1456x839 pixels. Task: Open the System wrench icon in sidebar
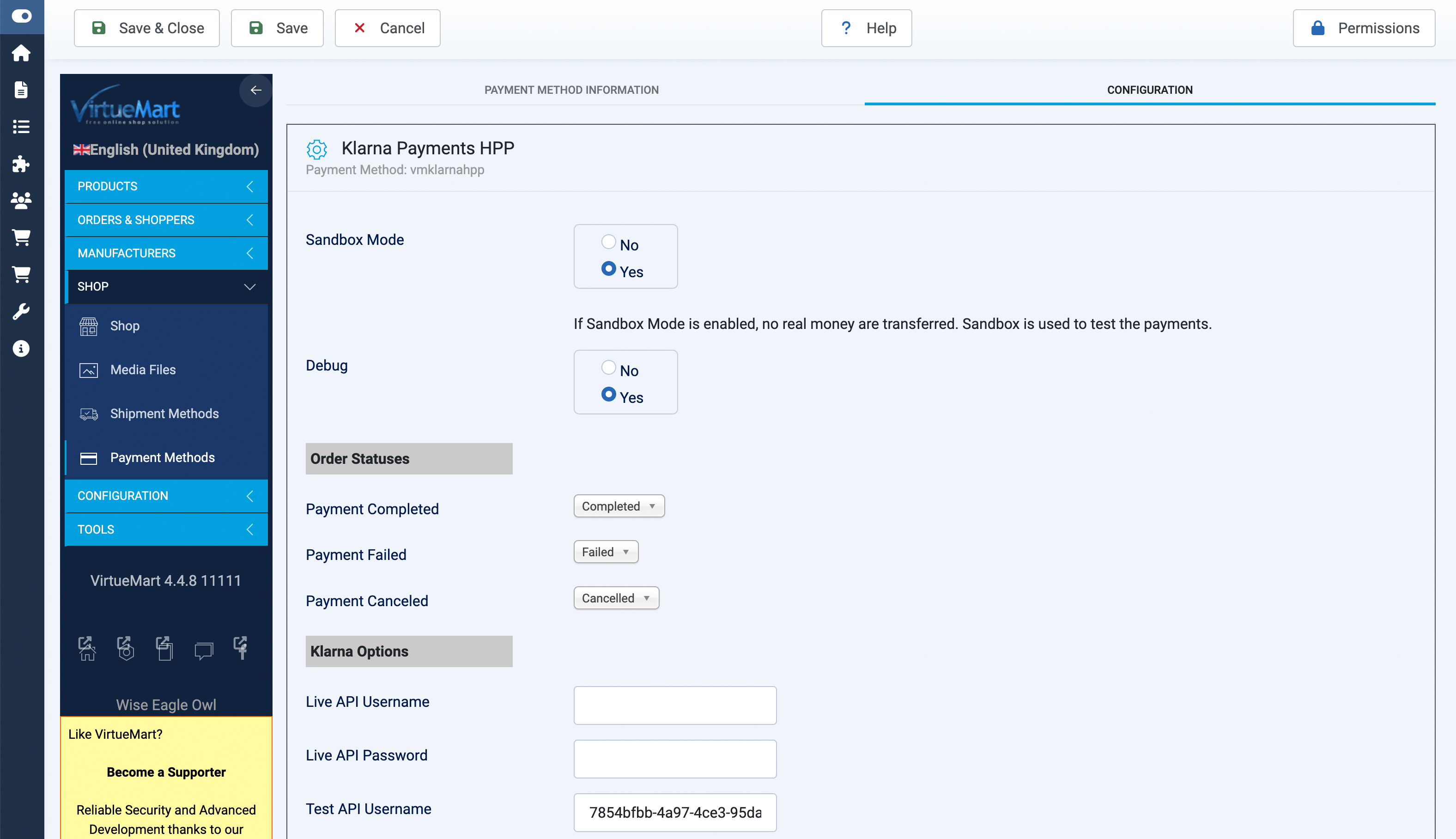click(x=21, y=311)
